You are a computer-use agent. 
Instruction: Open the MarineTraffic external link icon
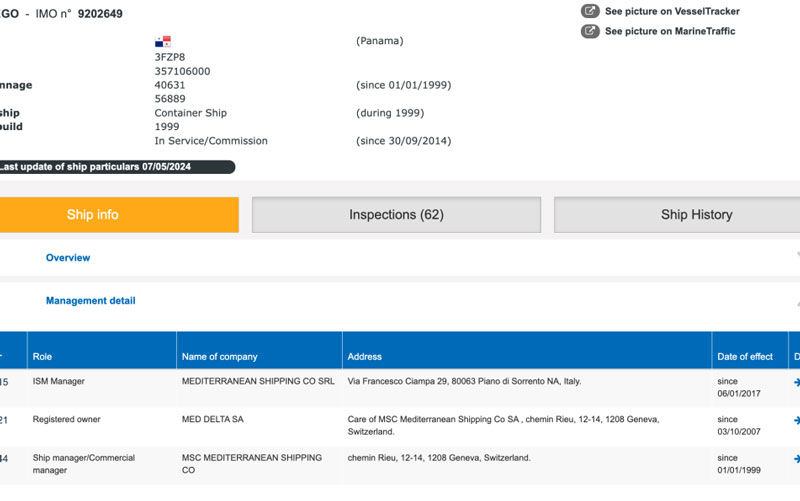pyautogui.click(x=590, y=31)
